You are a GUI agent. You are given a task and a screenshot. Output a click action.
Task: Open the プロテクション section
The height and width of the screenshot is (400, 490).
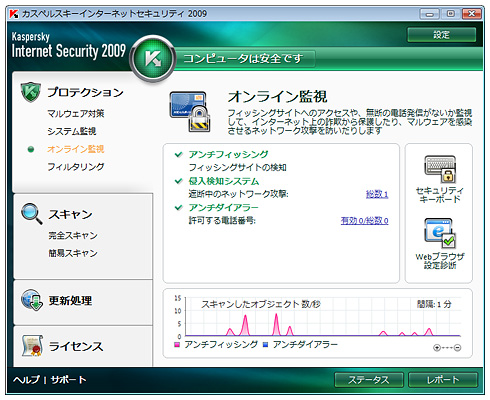tap(85, 92)
